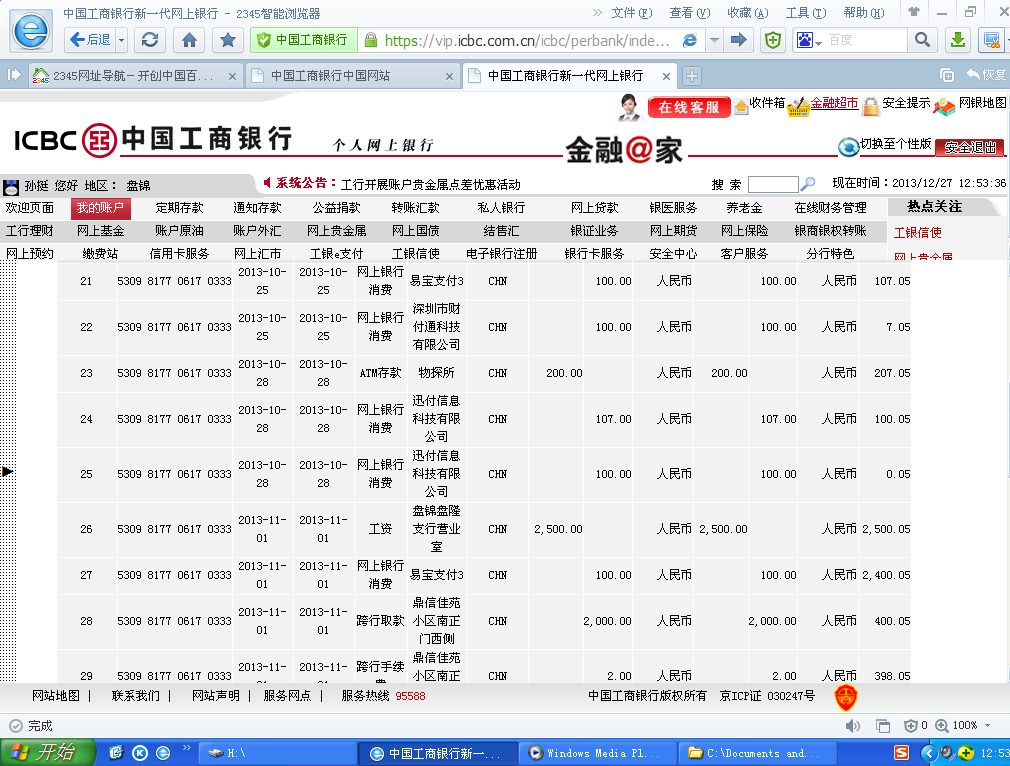1010x766 pixels.
Task: Click the 搜索 input field on the bank page
Action: coord(772,184)
